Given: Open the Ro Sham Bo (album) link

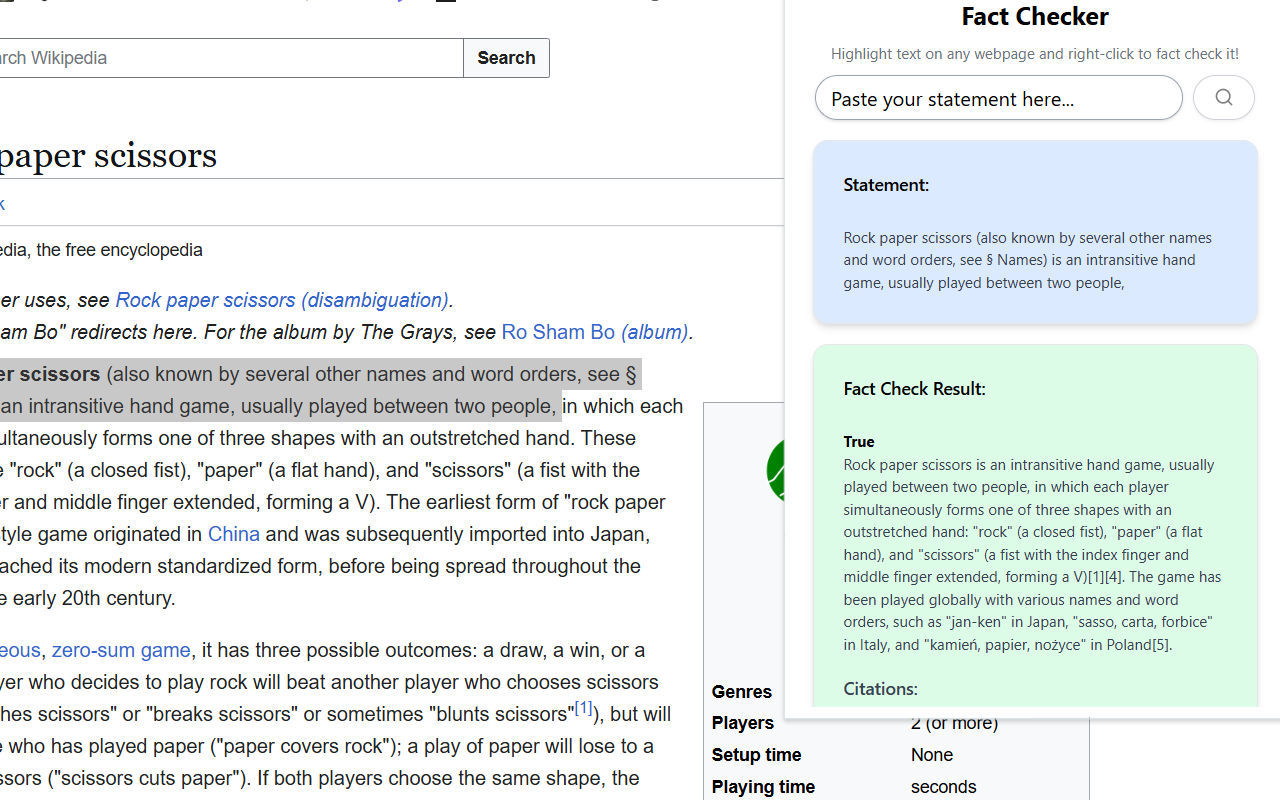Looking at the screenshot, I should [595, 332].
